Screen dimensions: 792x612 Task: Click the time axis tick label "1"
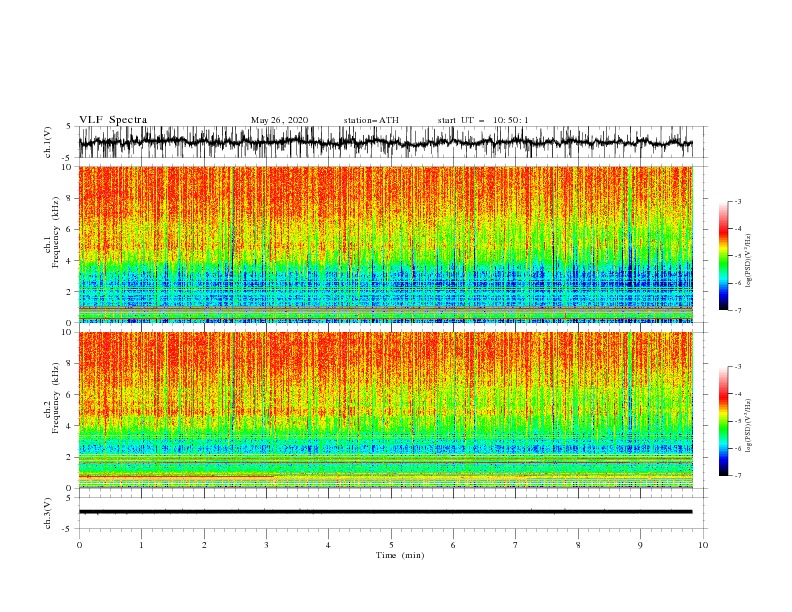(x=141, y=545)
